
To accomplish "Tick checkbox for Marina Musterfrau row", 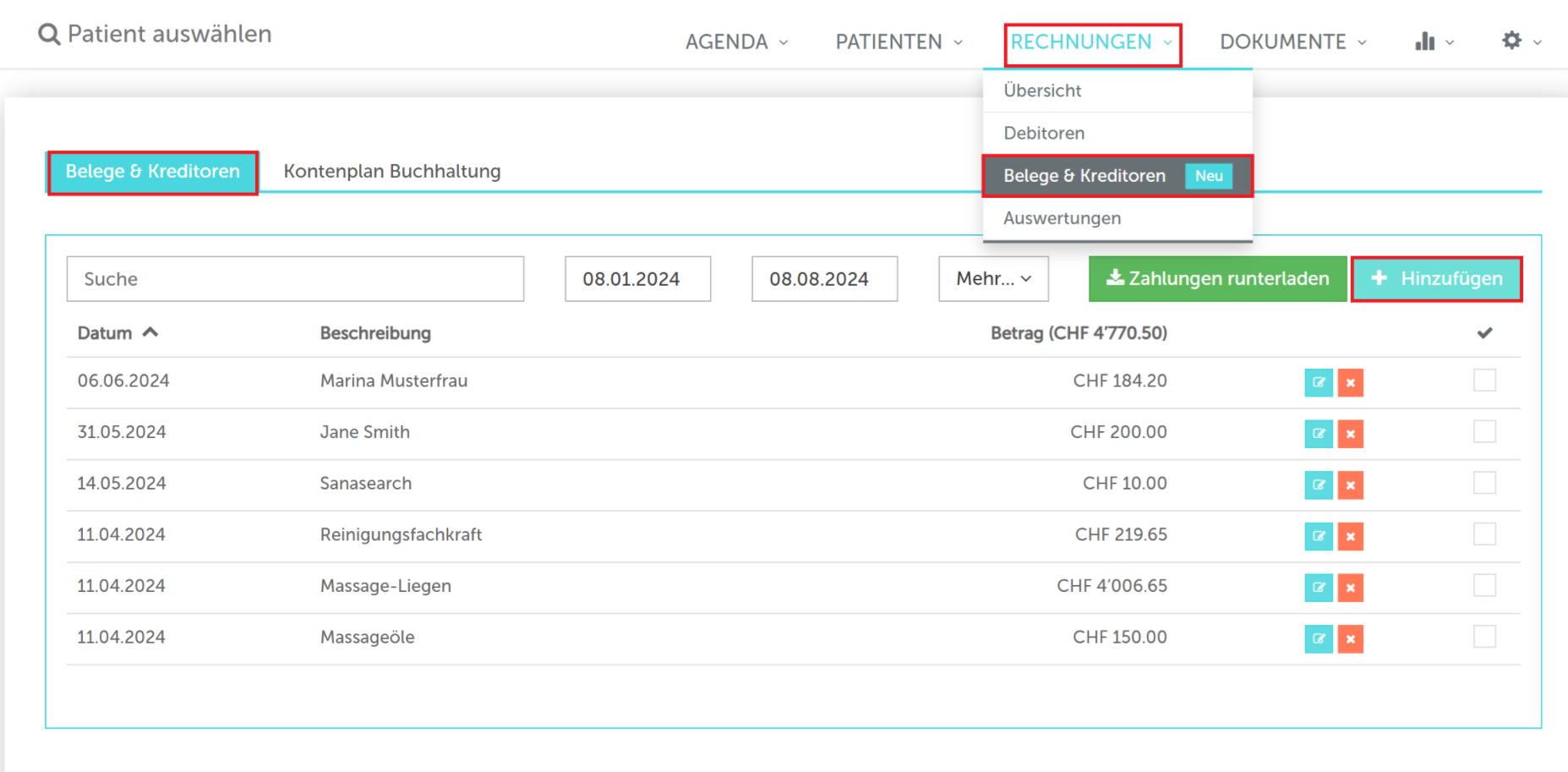I will pos(1484,381).
